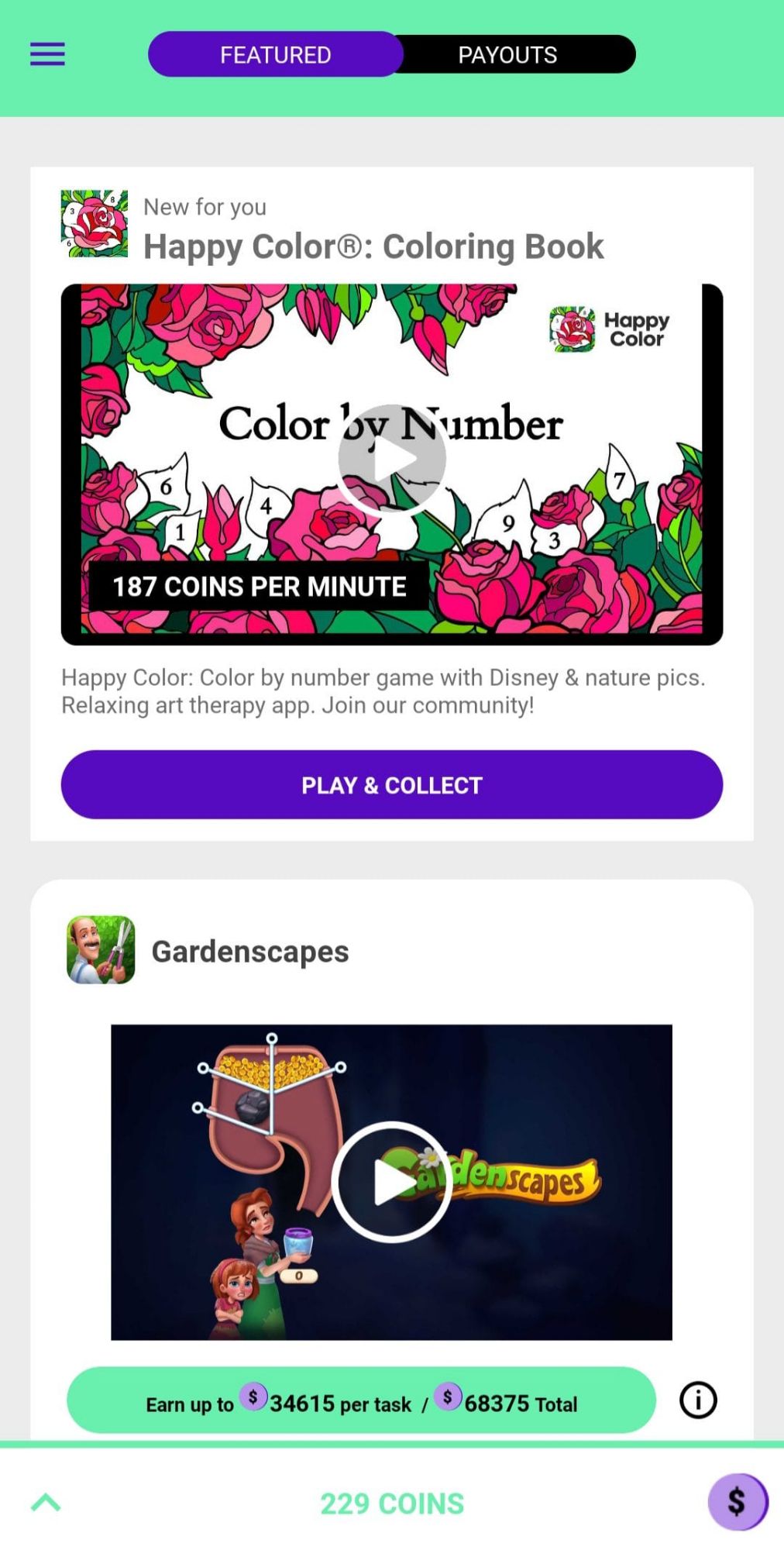The image size is (784, 1550).
Task: Click the PLAY & COLLECT button
Action: 392,784
